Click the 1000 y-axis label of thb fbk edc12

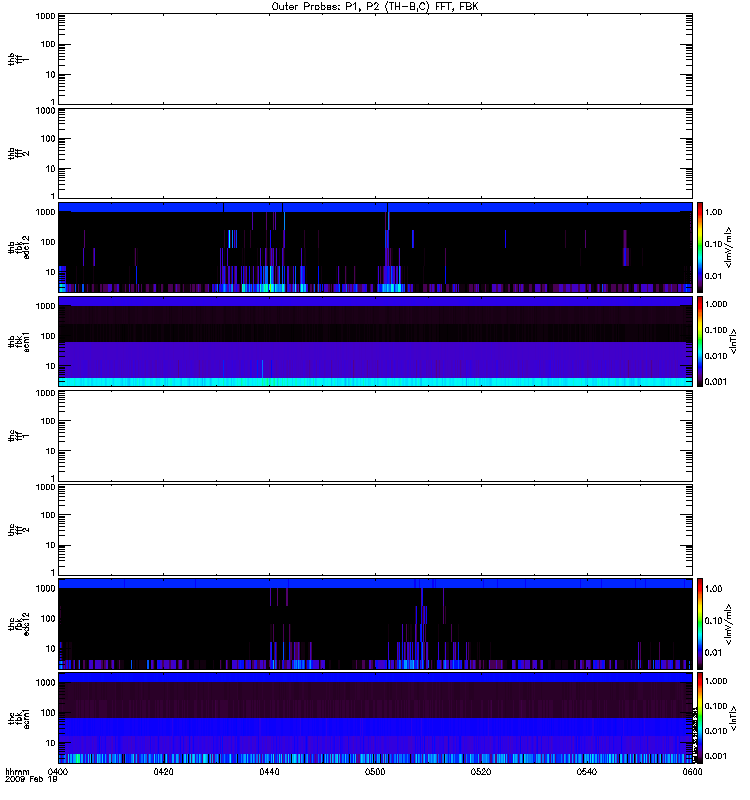pos(45,212)
